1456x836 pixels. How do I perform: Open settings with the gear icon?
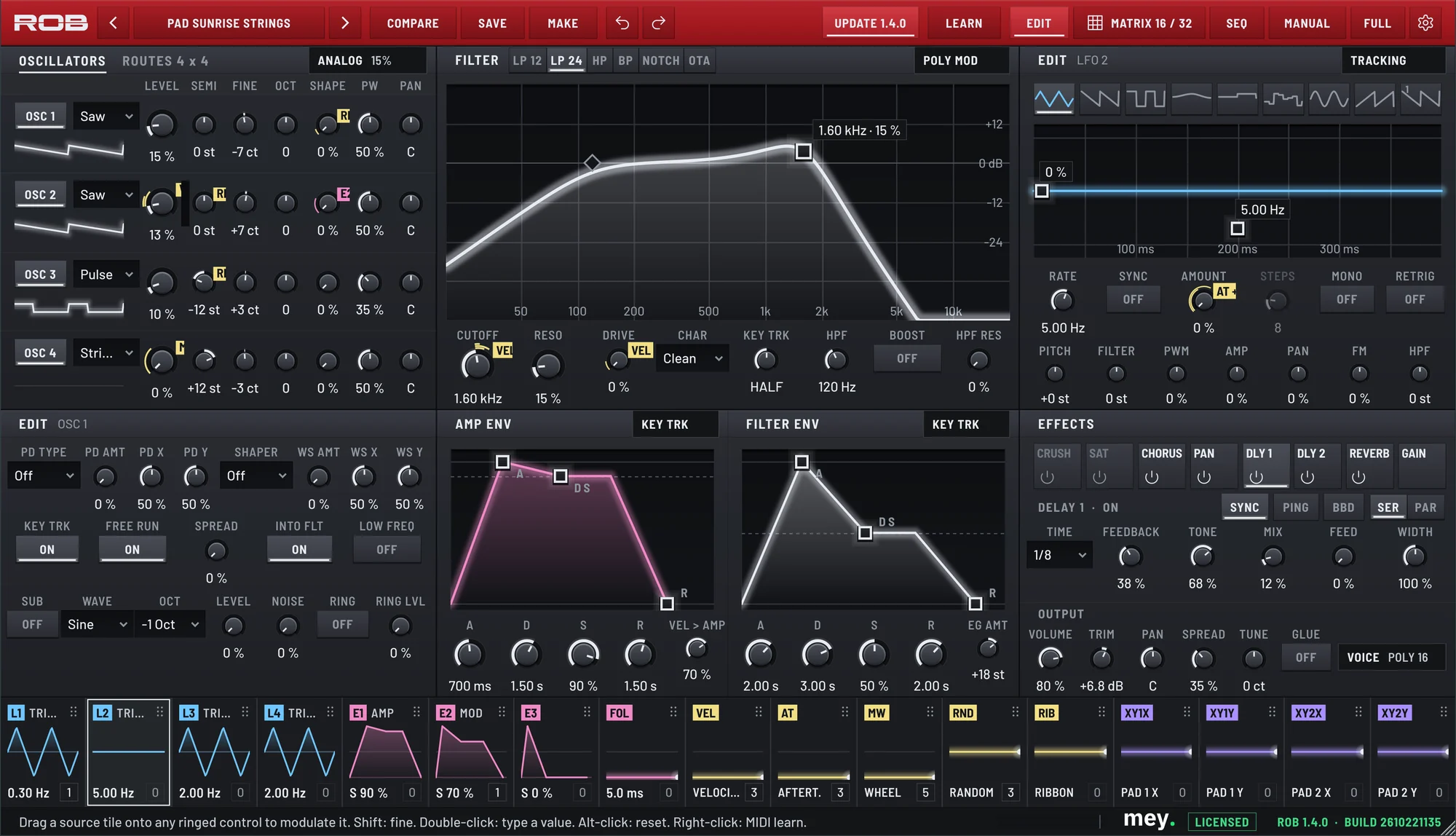pos(1425,23)
